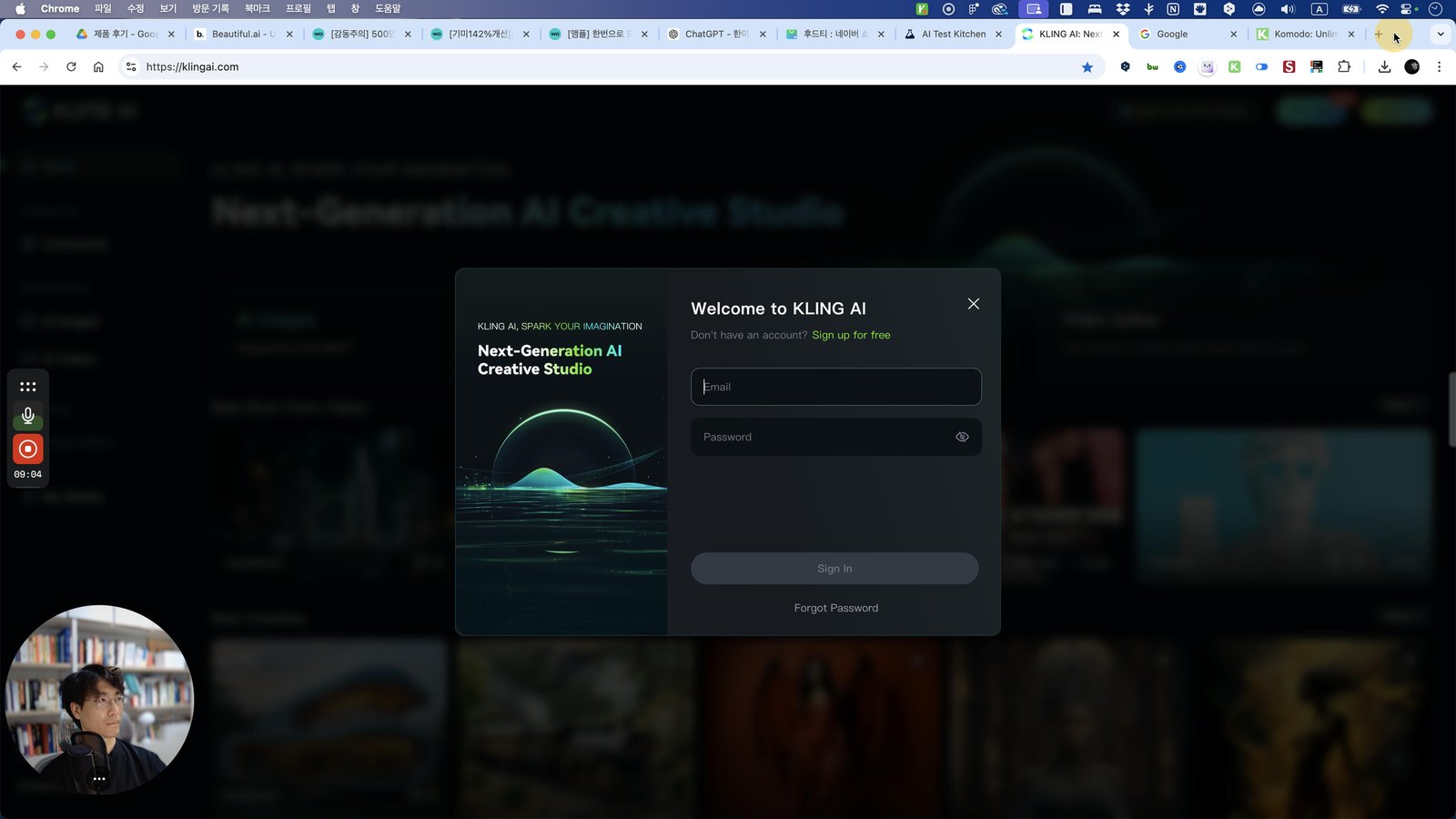The image size is (1456, 819).
Task: Open the Dropbox menu bar icon
Action: pyautogui.click(x=1123, y=8)
